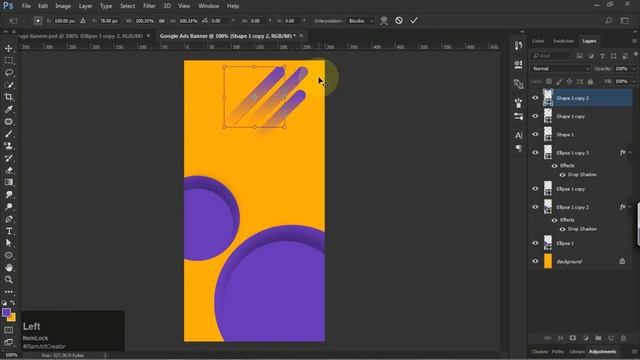This screenshot has height=360, width=640.
Task: Click the create new layer icon
Action: point(611,338)
